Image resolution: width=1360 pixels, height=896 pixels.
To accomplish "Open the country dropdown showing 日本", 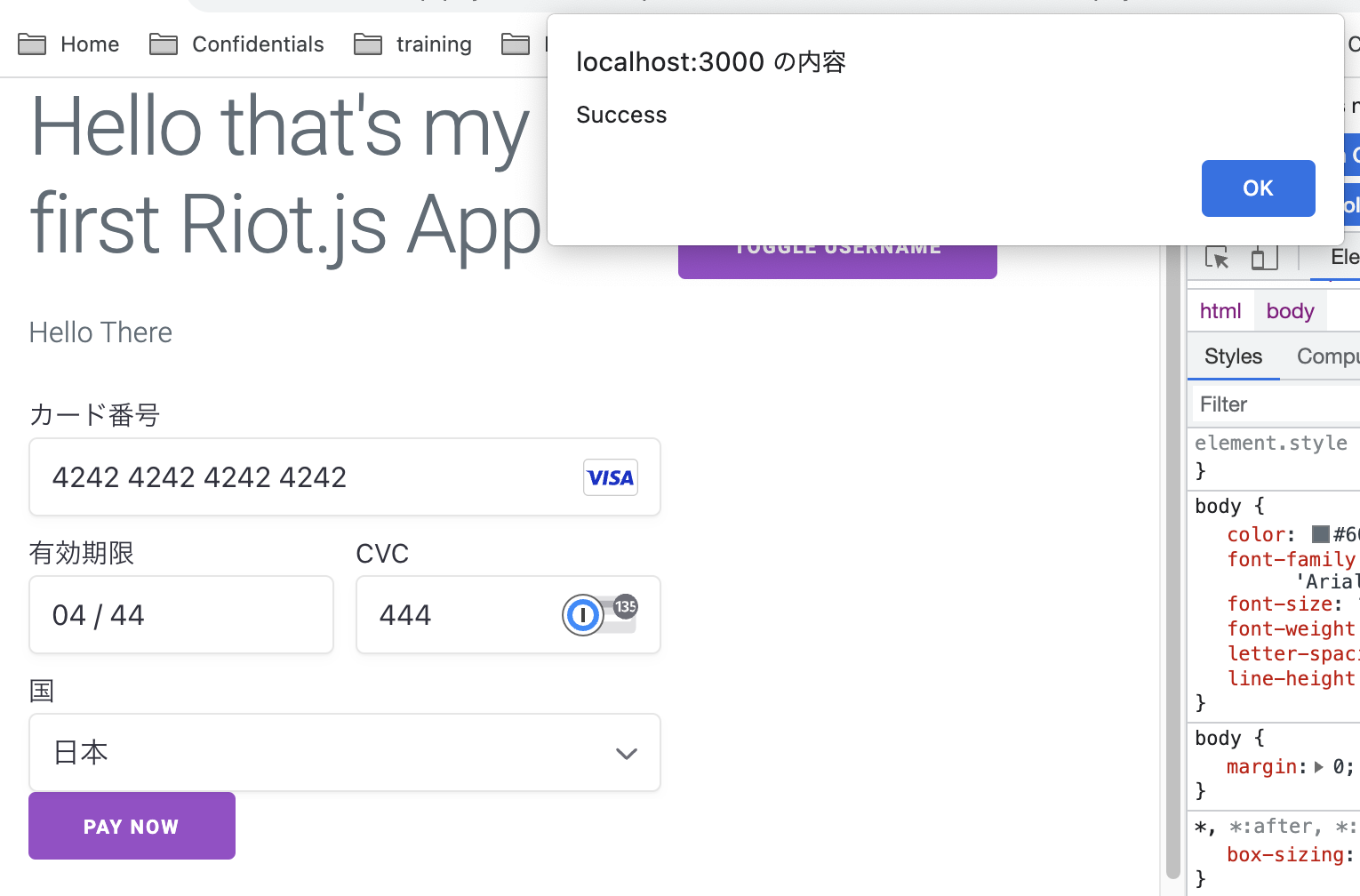I will pyautogui.click(x=345, y=752).
